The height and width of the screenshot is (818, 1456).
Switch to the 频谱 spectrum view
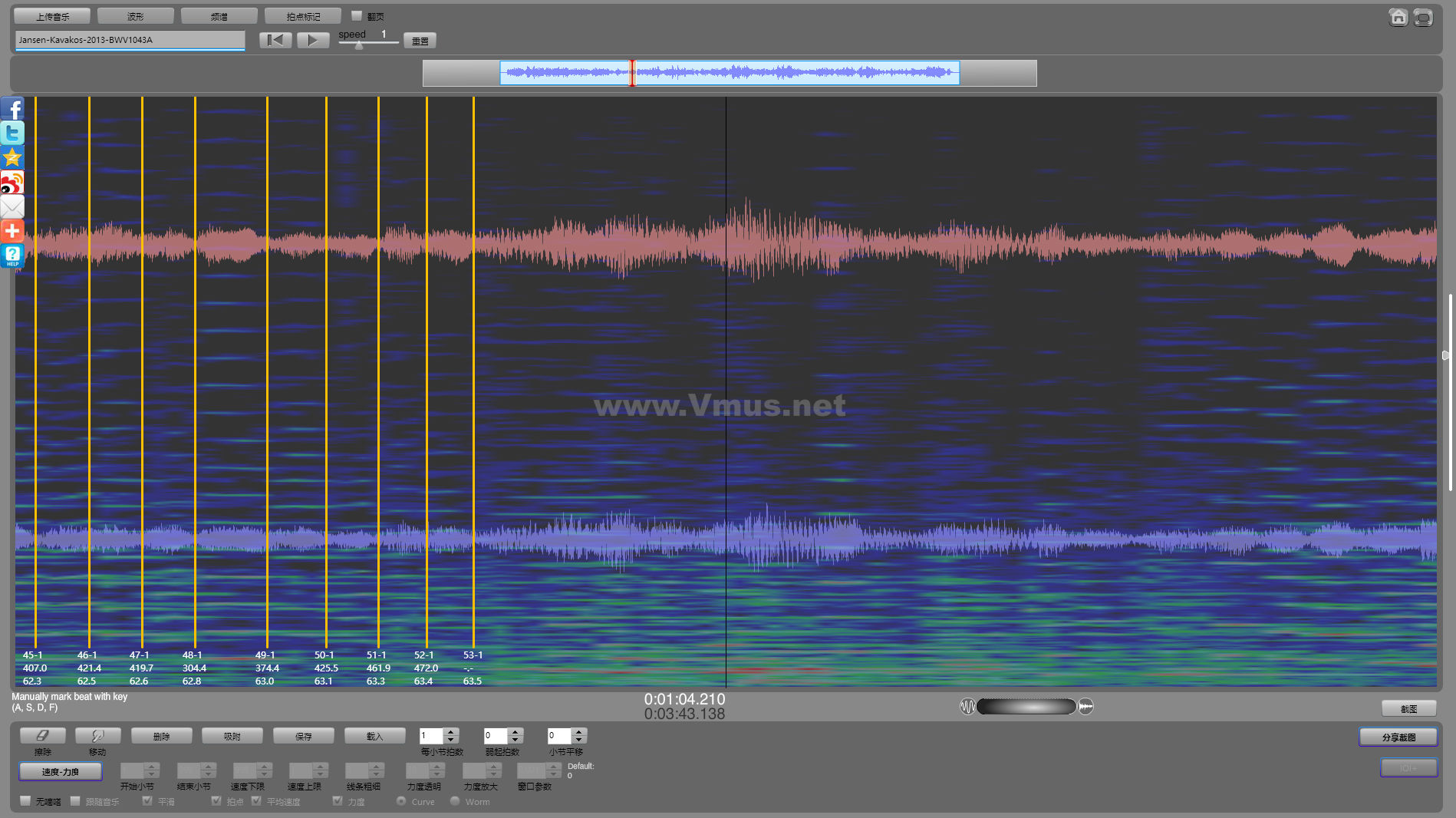pyautogui.click(x=219, y=16)
